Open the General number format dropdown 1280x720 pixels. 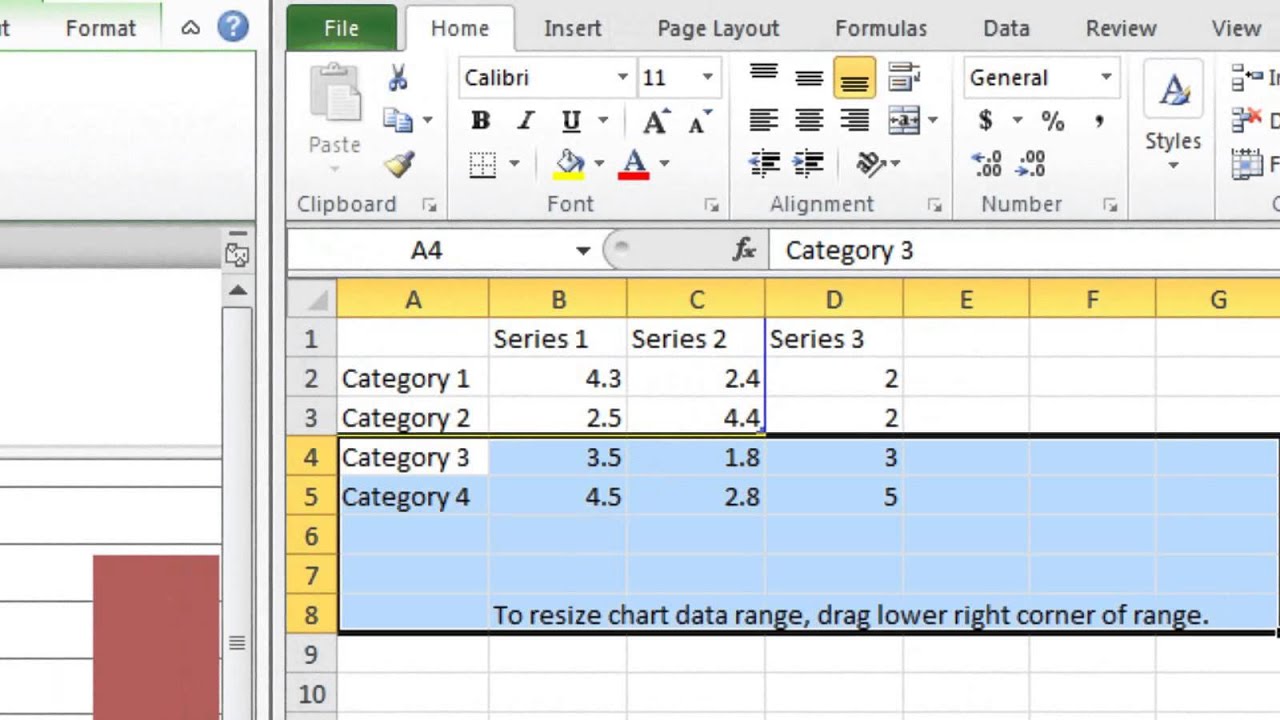1105,78
